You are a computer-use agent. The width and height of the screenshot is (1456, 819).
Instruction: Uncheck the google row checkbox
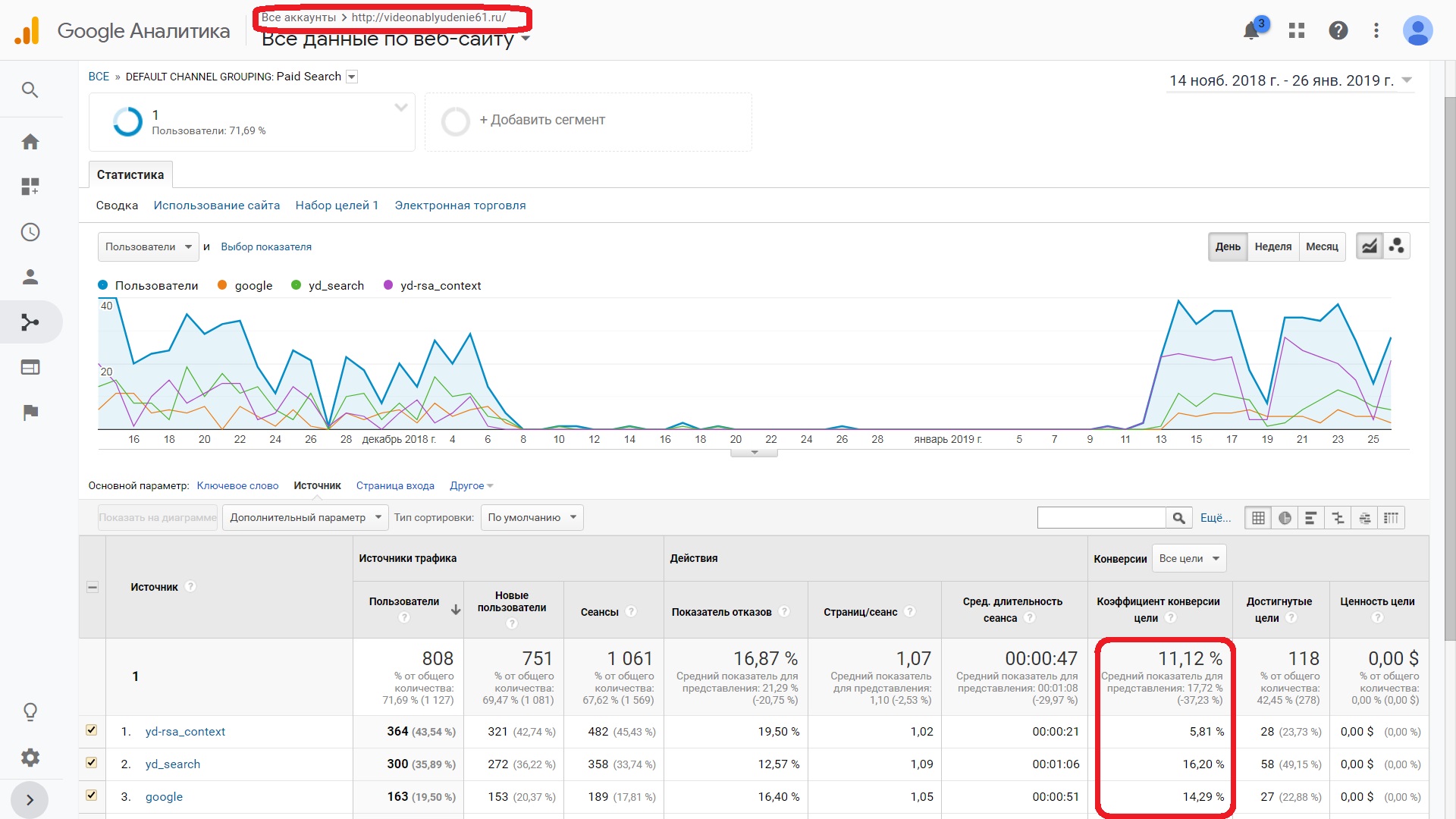91,795
